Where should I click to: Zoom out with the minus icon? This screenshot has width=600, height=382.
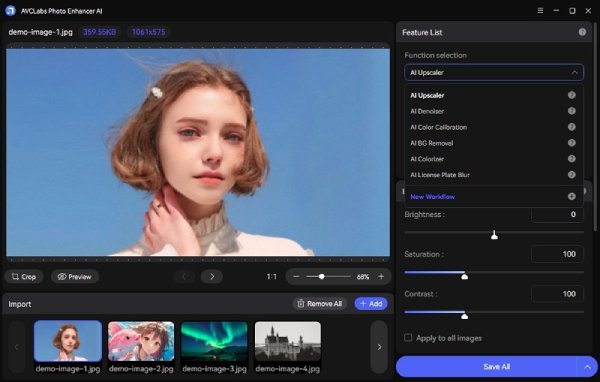tap(296, 276)
